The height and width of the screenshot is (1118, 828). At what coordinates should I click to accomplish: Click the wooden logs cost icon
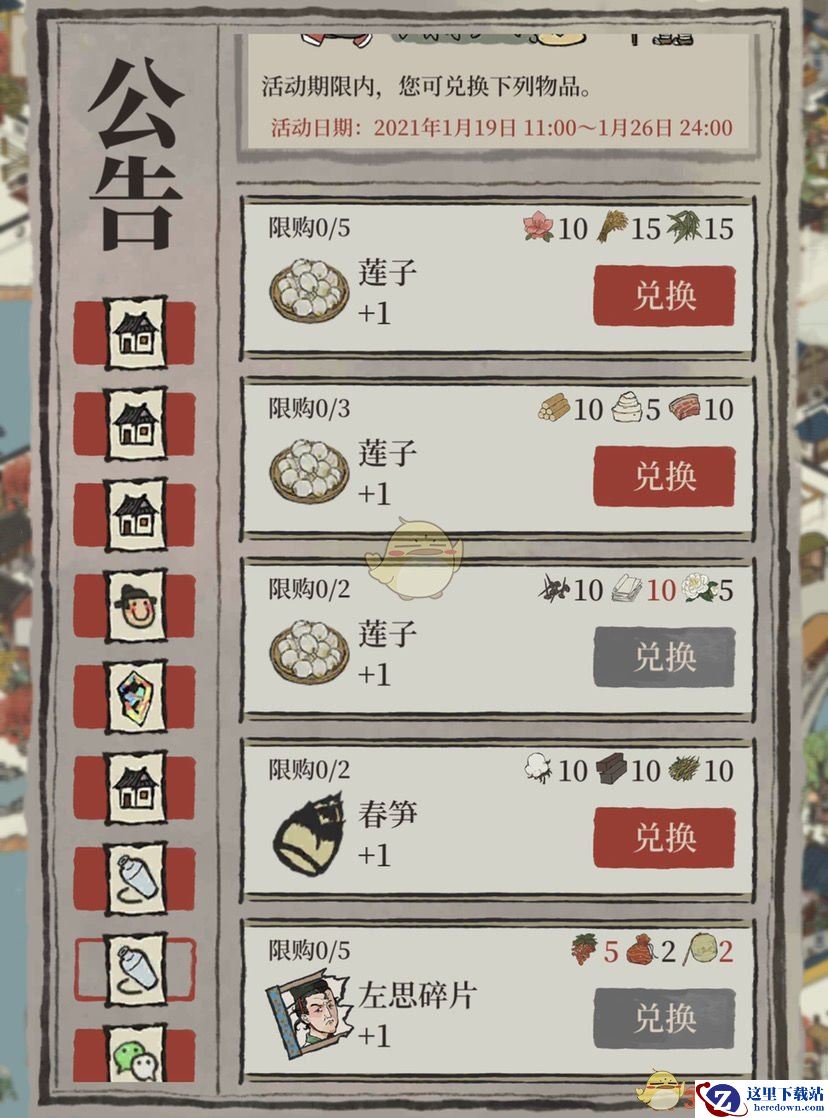553,408
